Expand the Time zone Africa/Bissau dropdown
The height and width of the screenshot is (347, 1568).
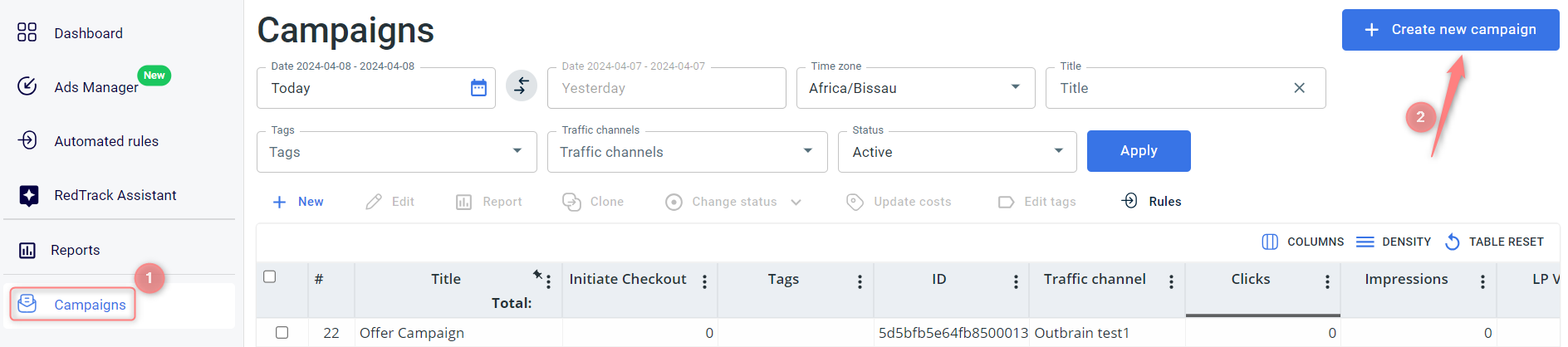1015,87
